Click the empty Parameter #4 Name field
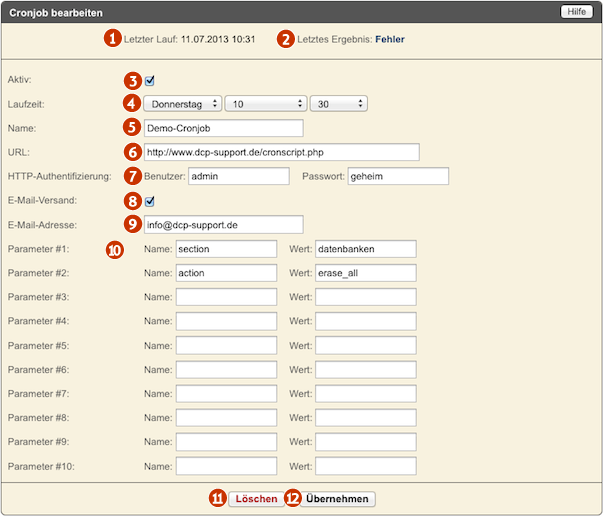 tap(226, 321)
